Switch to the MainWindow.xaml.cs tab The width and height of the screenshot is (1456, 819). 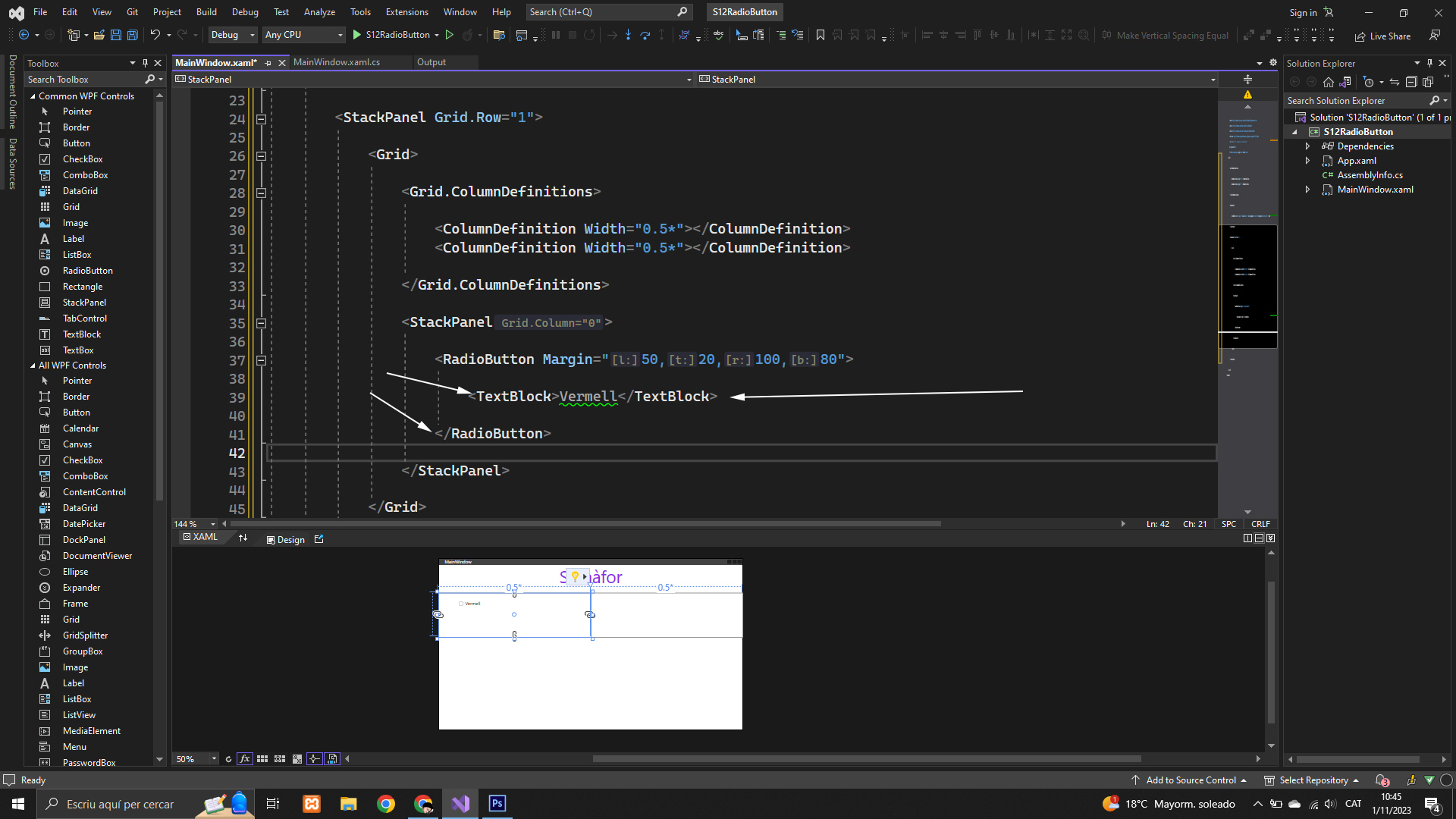tap(337, 62)
